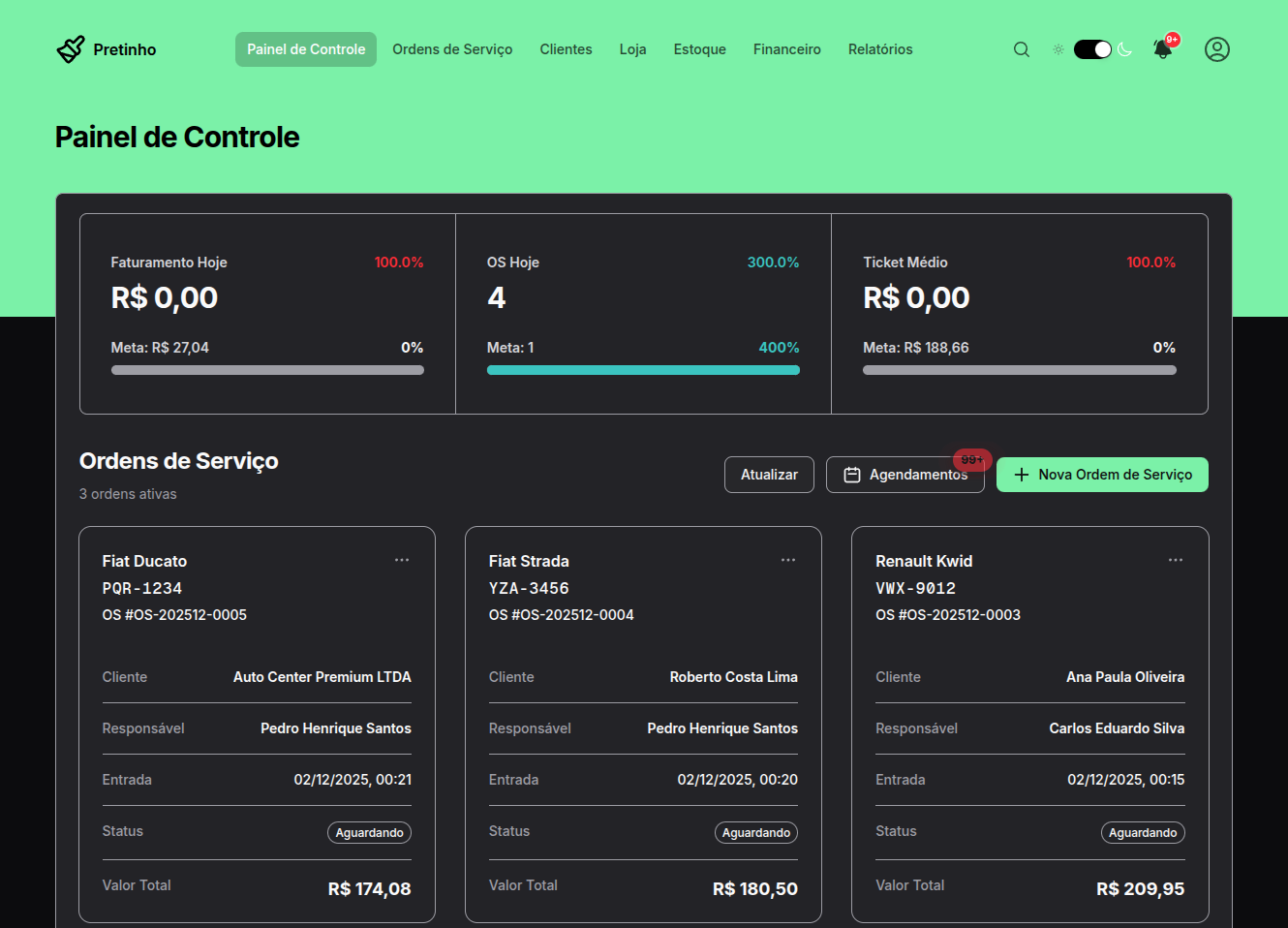
Task: Create a Nova Ordem de Serviço
Action: (1102, 475)
